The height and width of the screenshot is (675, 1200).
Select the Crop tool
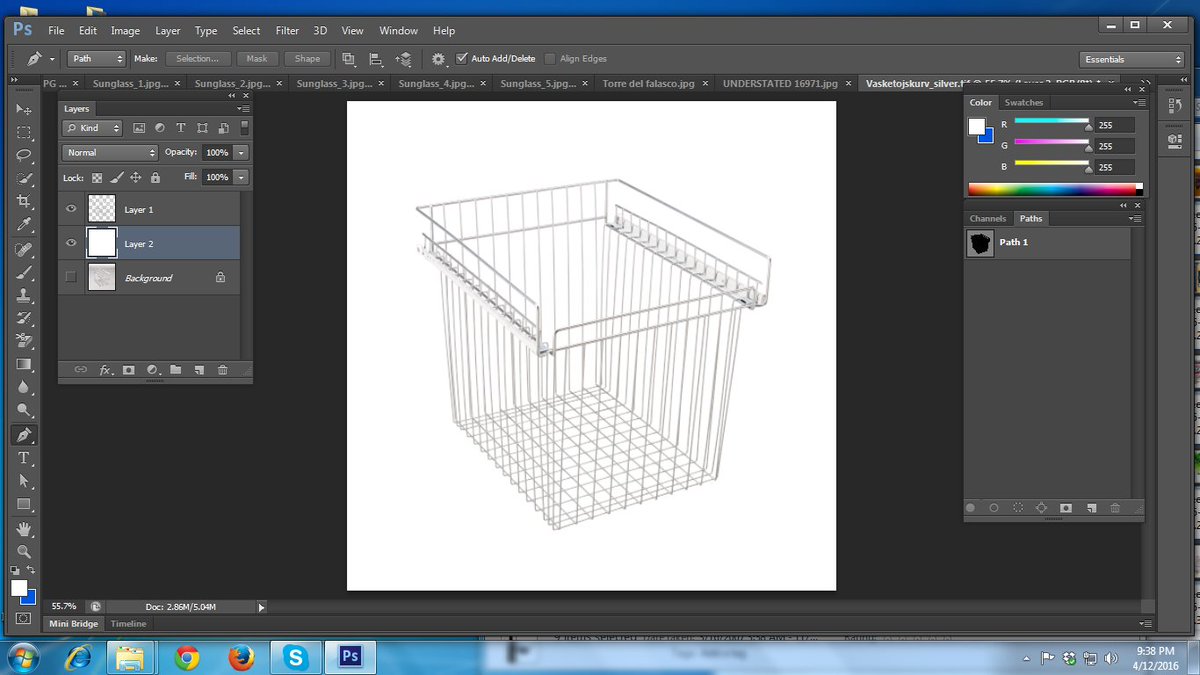tap(24, 201)
